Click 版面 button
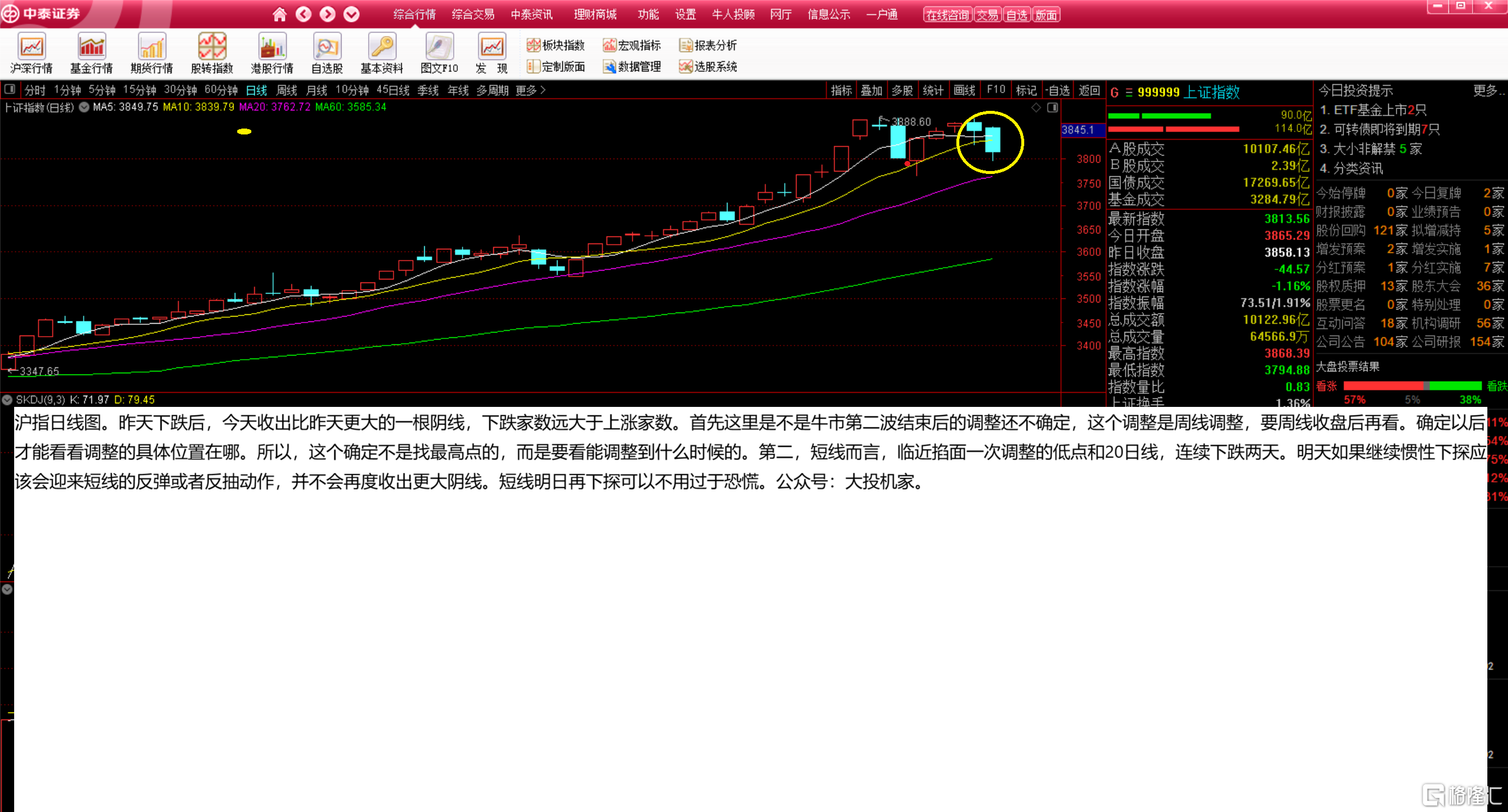Viewport: 1508px width, 812px height. pyautogui.click(x=1047, y=15)
